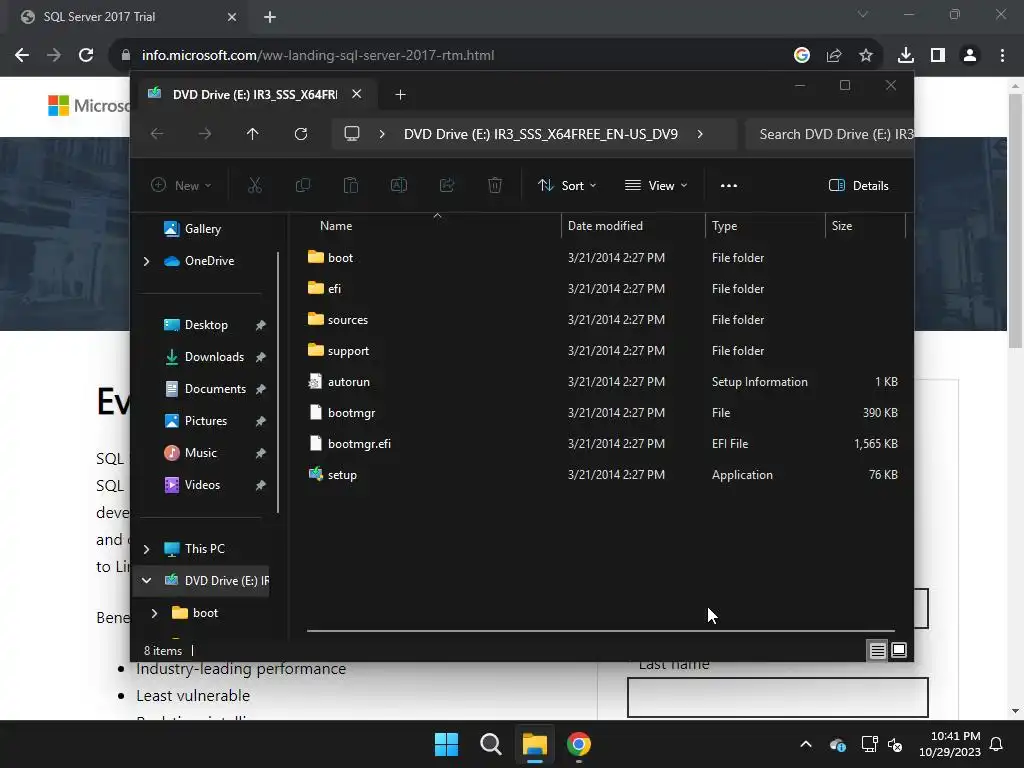The width and height of the screenshot is (1024, 768).
Task: Sort by the Name column header
Action: (x=336, y=226)
